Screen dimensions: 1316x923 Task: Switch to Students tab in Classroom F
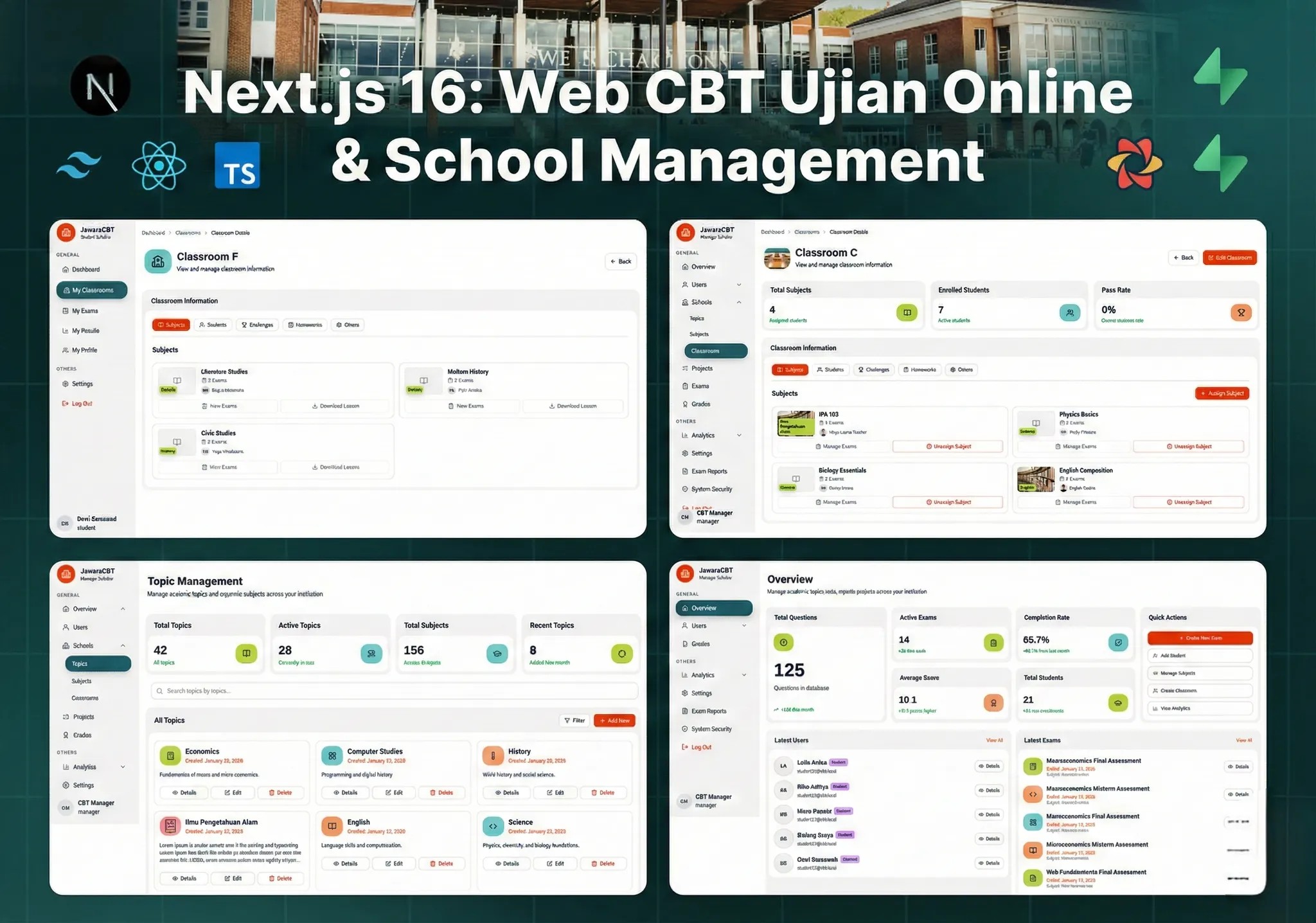pos(213,325)
